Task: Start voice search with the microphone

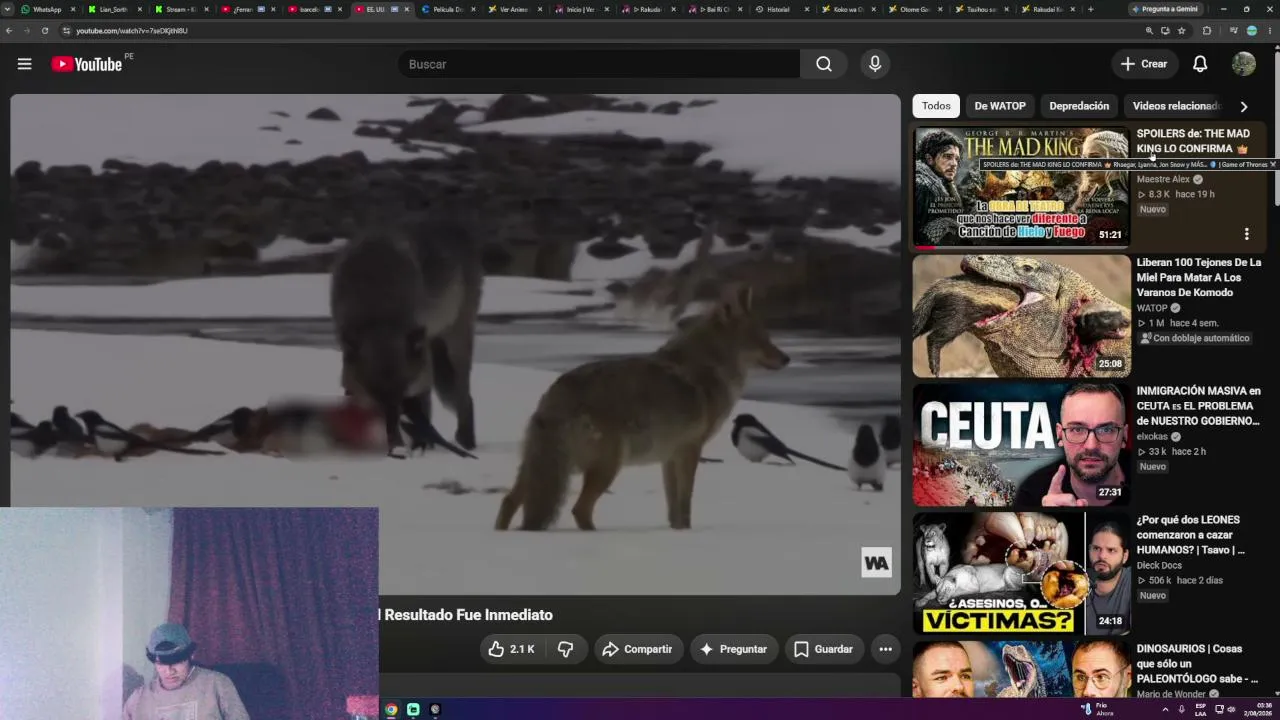Action: 875,64
